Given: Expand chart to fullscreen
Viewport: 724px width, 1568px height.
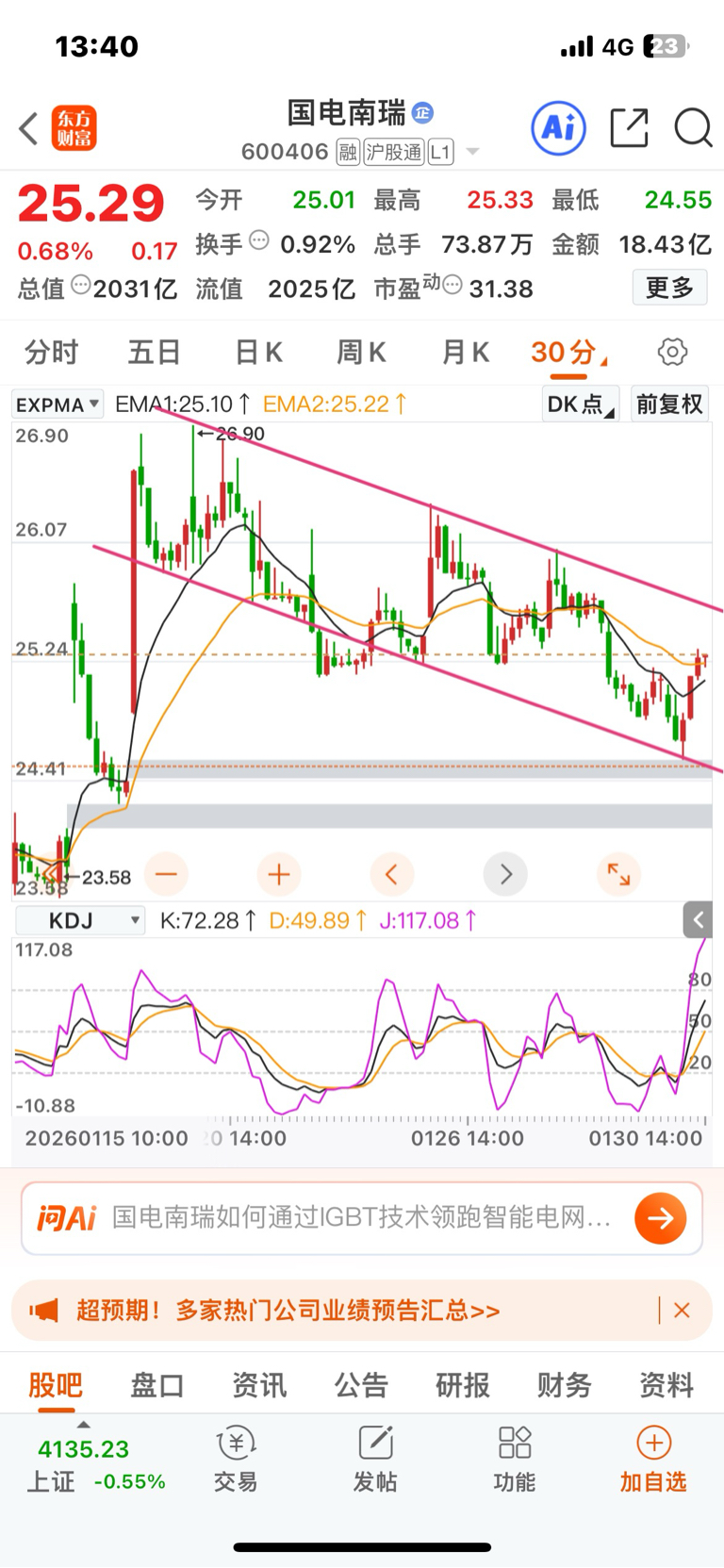Looking at the screenshot, I should (x=618, y=875).
